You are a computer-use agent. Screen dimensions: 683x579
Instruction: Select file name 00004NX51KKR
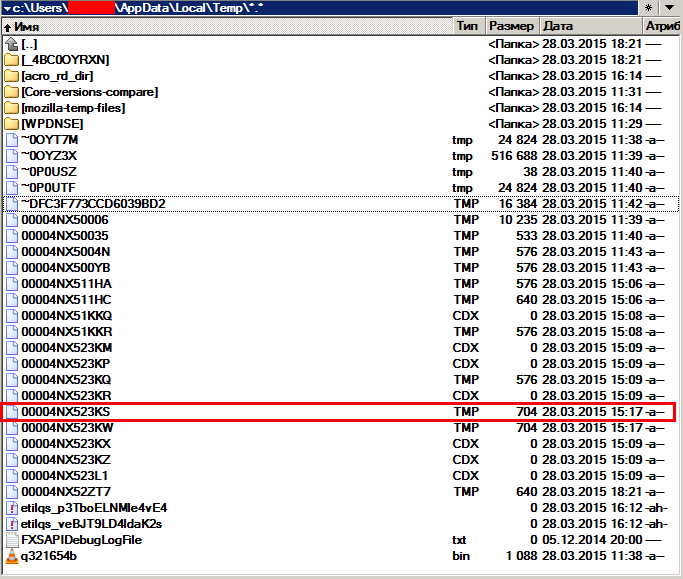tap(67, 332)
